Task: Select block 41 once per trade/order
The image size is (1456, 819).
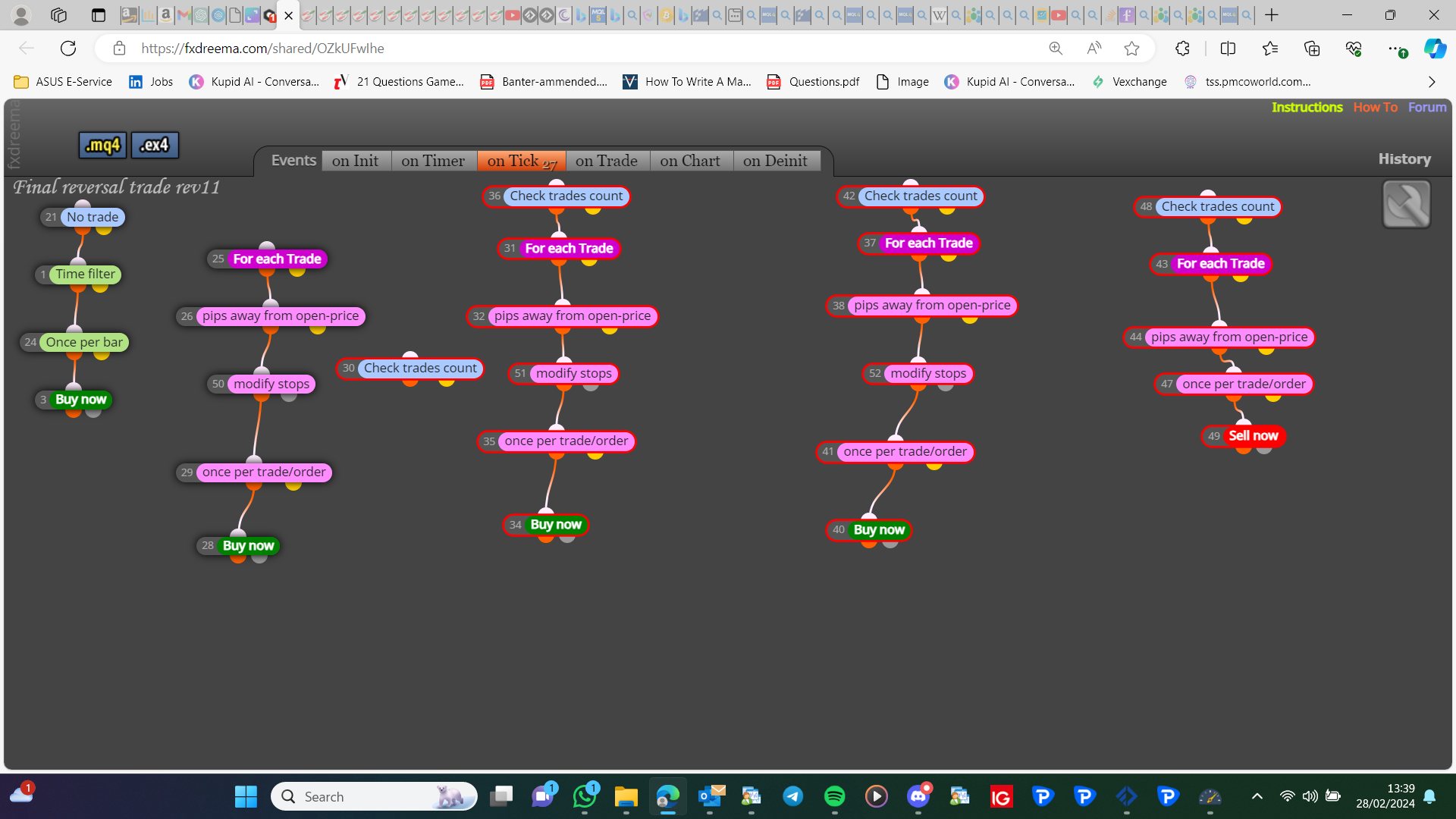Action: pos(896,452)
